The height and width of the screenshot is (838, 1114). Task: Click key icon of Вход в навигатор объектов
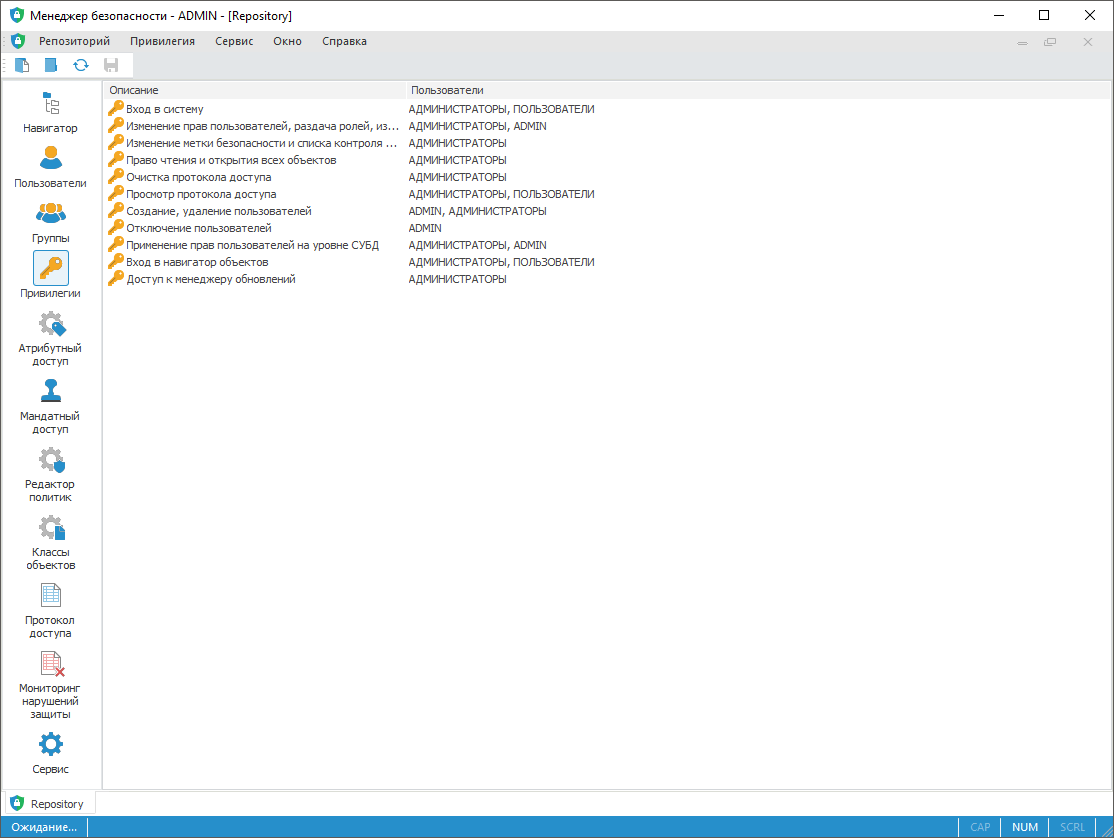coord(116,262)
